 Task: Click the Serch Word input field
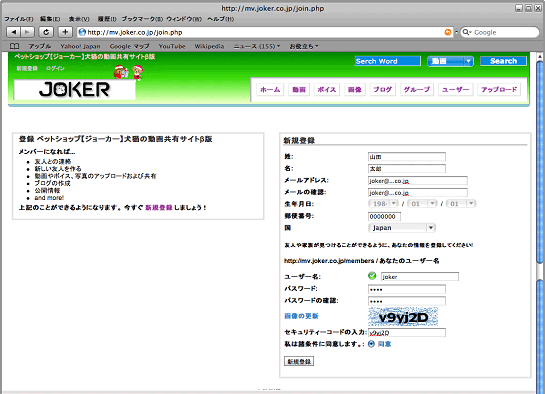pos(388,61)
